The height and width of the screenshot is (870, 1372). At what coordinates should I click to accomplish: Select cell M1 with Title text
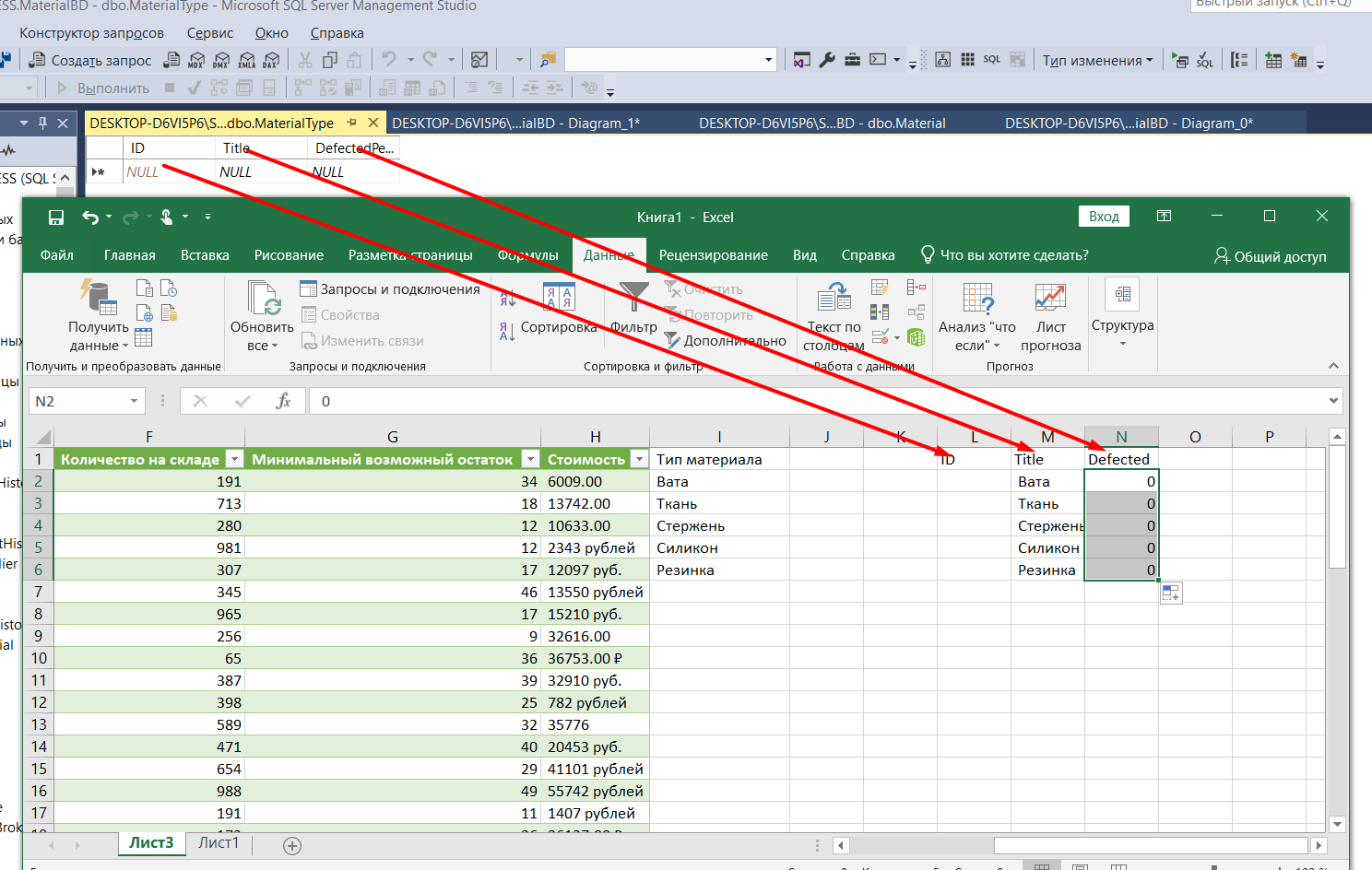(1047, 459)
